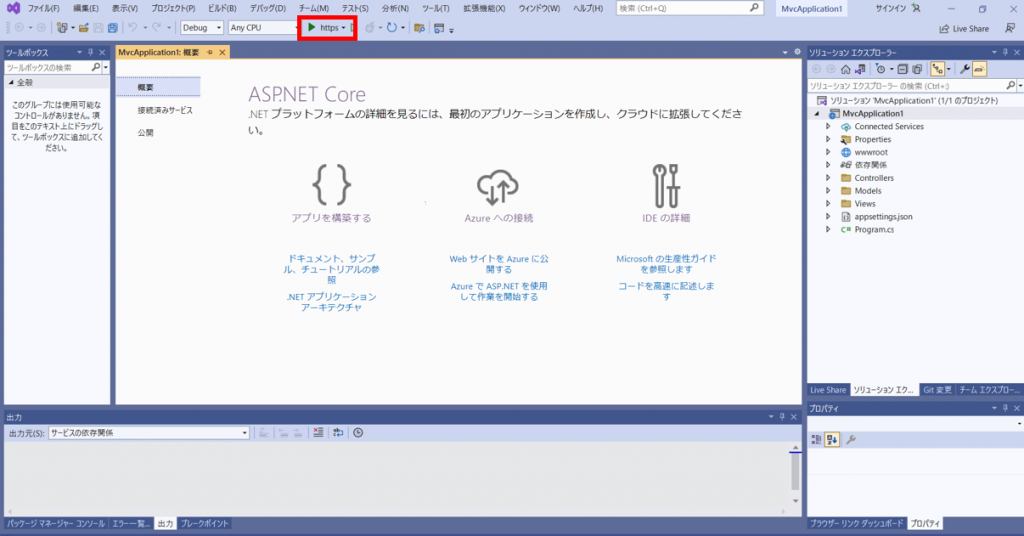1024x536 pixels.
Task: Expand the Program.cs node
Action: click(828, 229)
